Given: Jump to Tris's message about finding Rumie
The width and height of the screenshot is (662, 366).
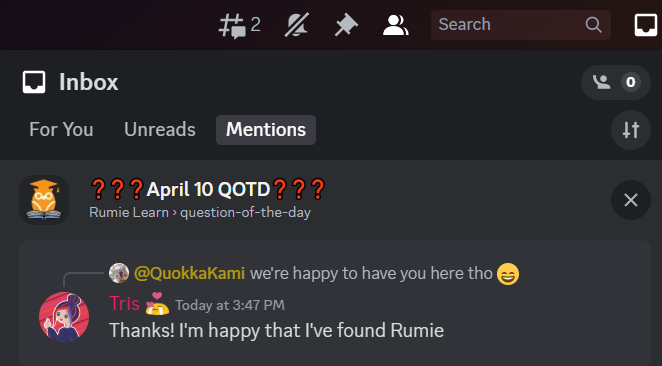Looking at the screenshot, I should pyautogui.click(x=277, y=331).
